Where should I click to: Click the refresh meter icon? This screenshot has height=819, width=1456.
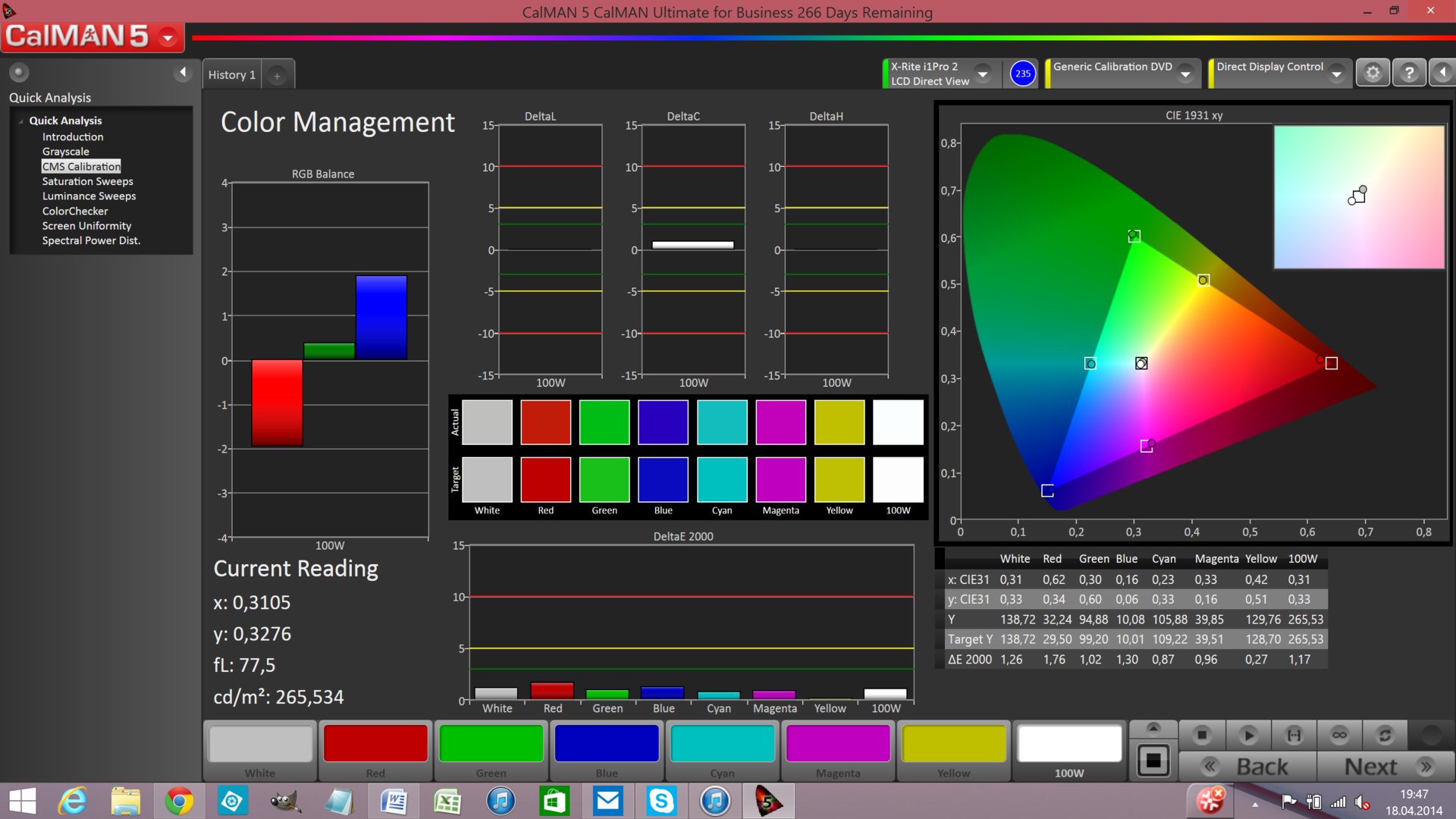pos(1385,735)
